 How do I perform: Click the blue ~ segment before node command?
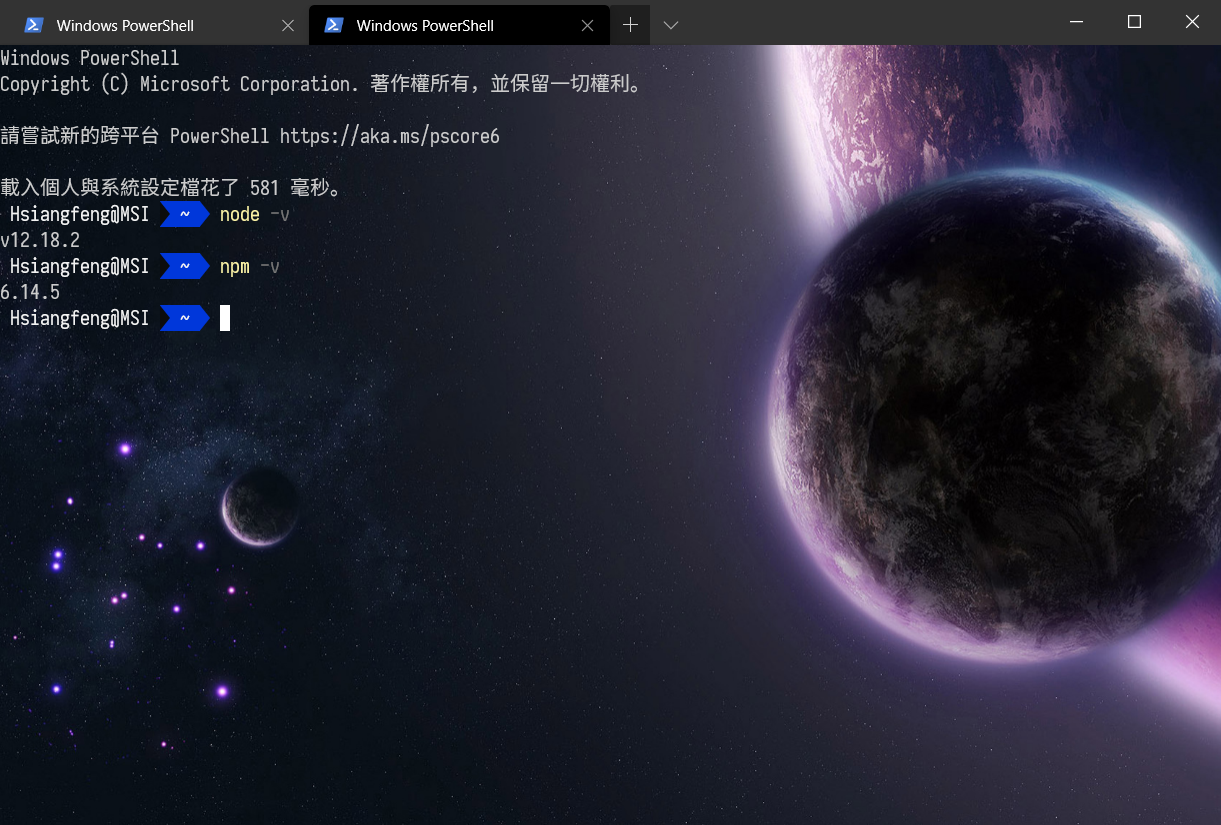[x=184, y=215]
